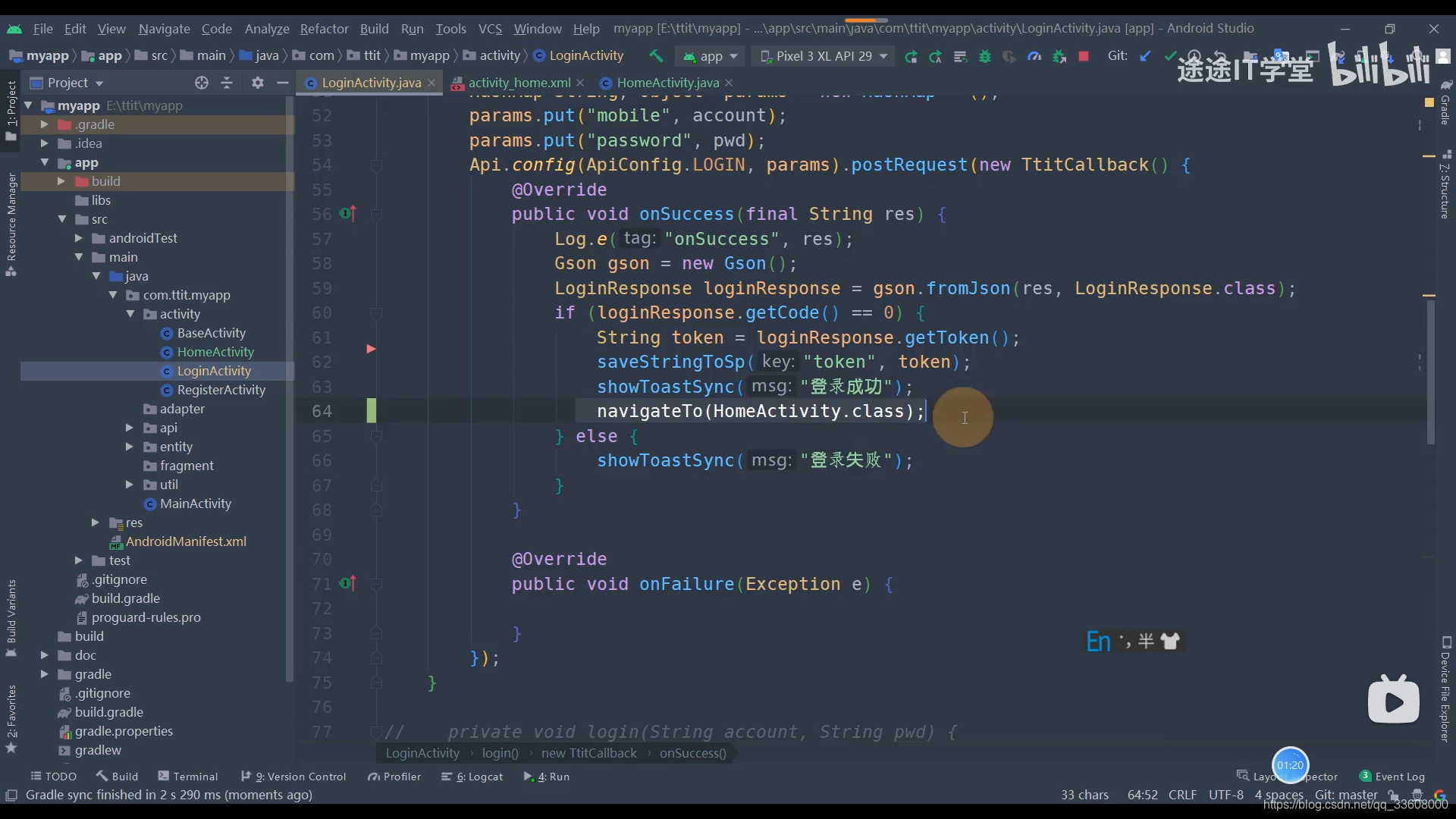Toggle tool window bars in status corner
1456x819 pixels.
pyautogui.click(x=11, y=795)
